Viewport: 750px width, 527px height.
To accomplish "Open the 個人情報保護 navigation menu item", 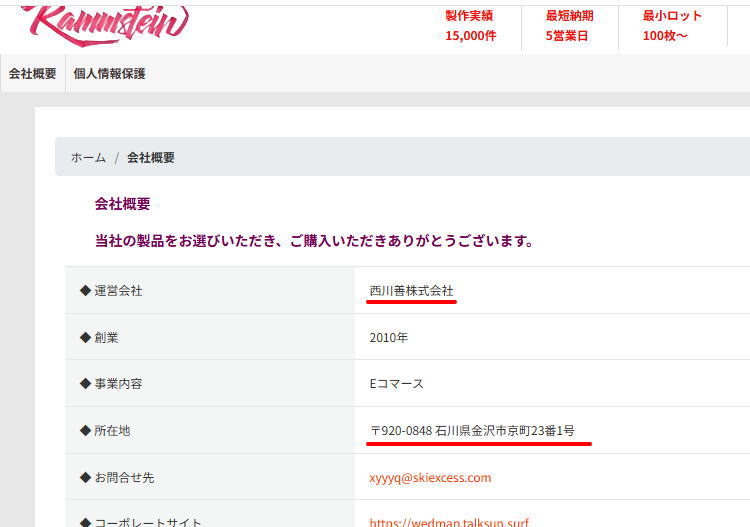I will coord(109,73).
